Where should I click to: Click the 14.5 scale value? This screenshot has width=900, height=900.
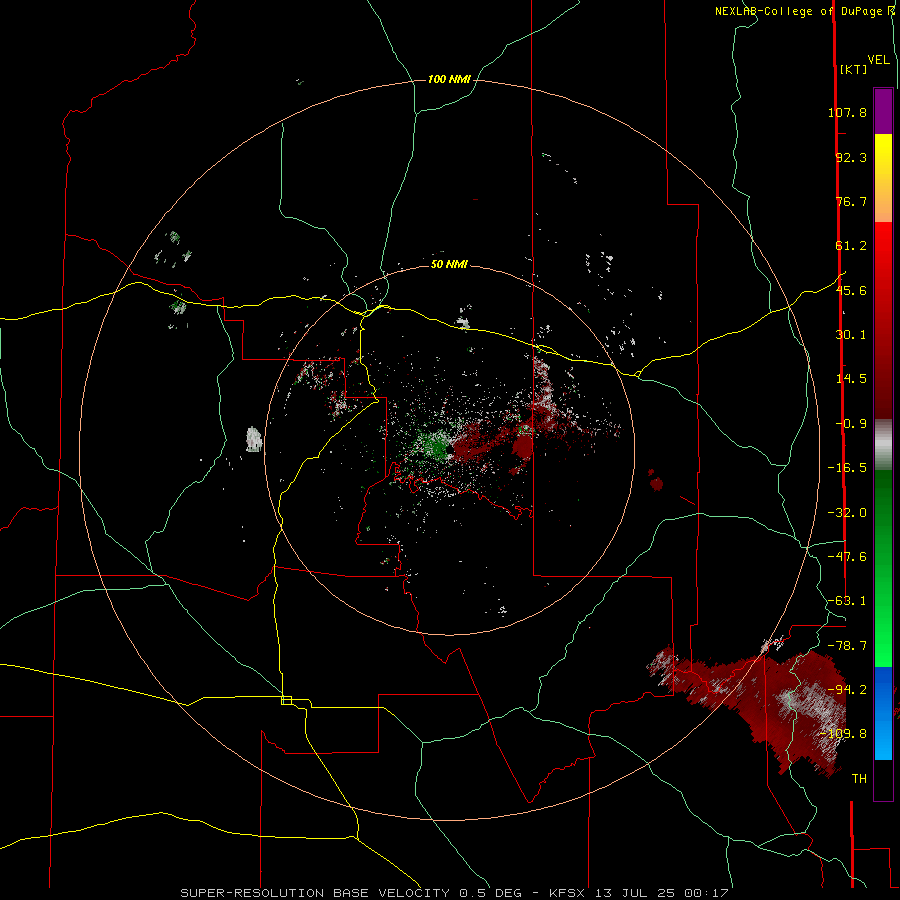851,379
